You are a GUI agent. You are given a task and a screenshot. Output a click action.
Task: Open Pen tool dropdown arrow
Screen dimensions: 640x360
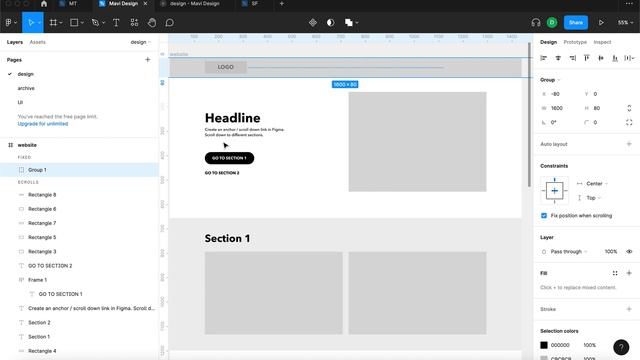click(x=103, y=23)
